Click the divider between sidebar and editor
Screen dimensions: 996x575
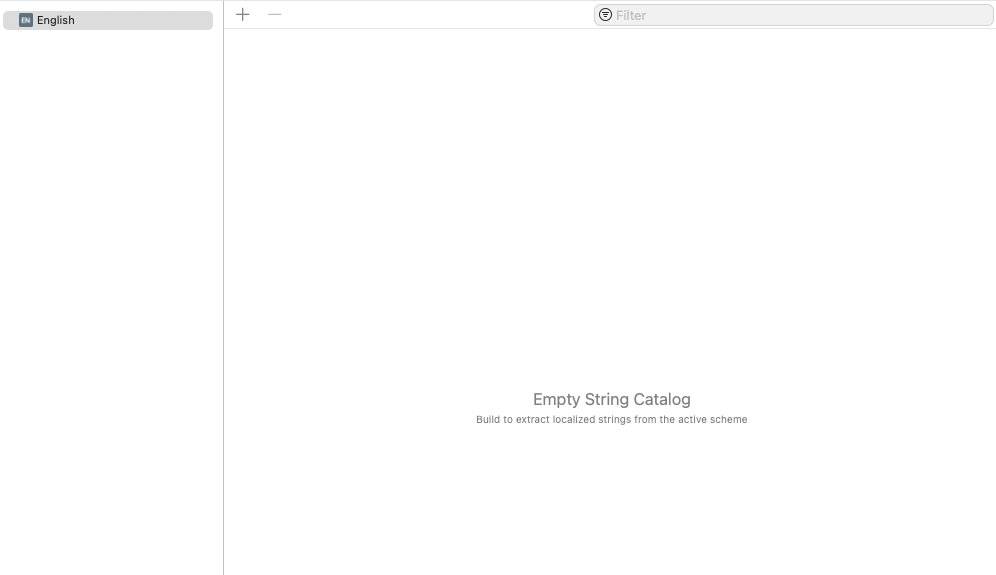coord(223,300)
